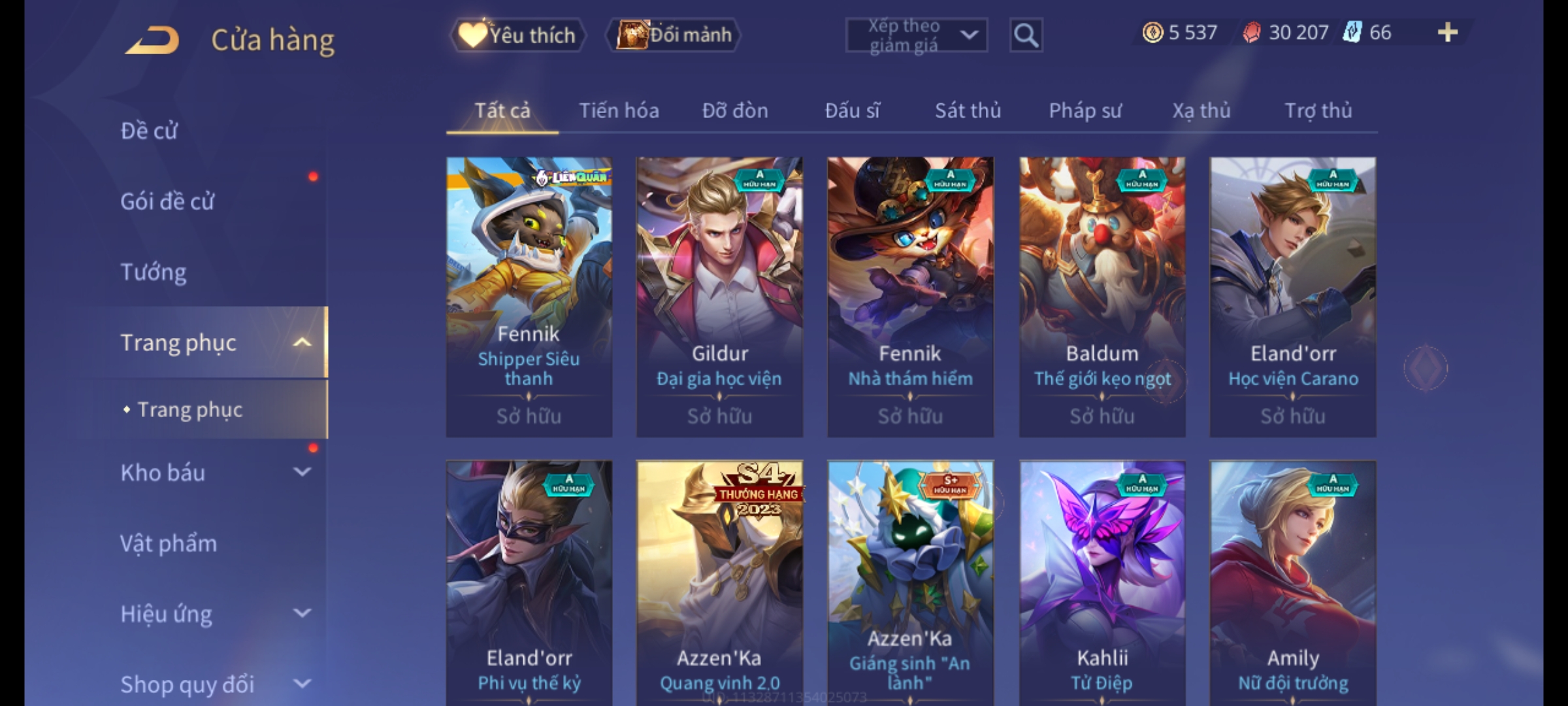Tap the back arrow icon beside Cửa hàng
The height and width of the screenshot is (706, 1568).
coord(153,41)
